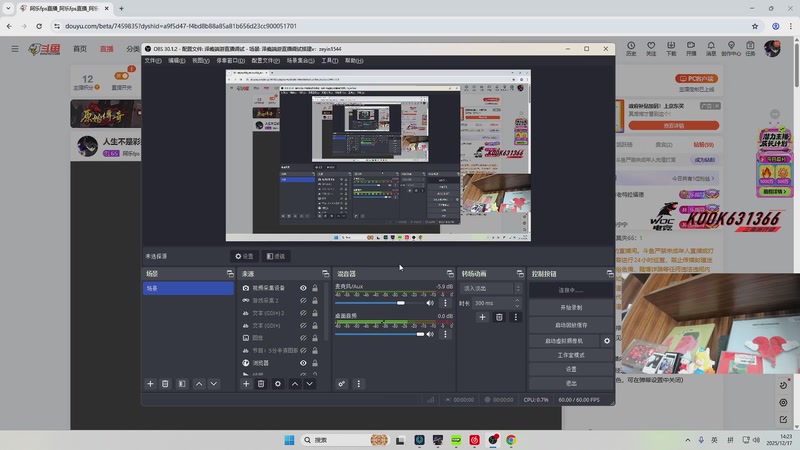The image size is (800, 450).
Task: Open source properties gear in Sources panel
Action: coord(278,384)
